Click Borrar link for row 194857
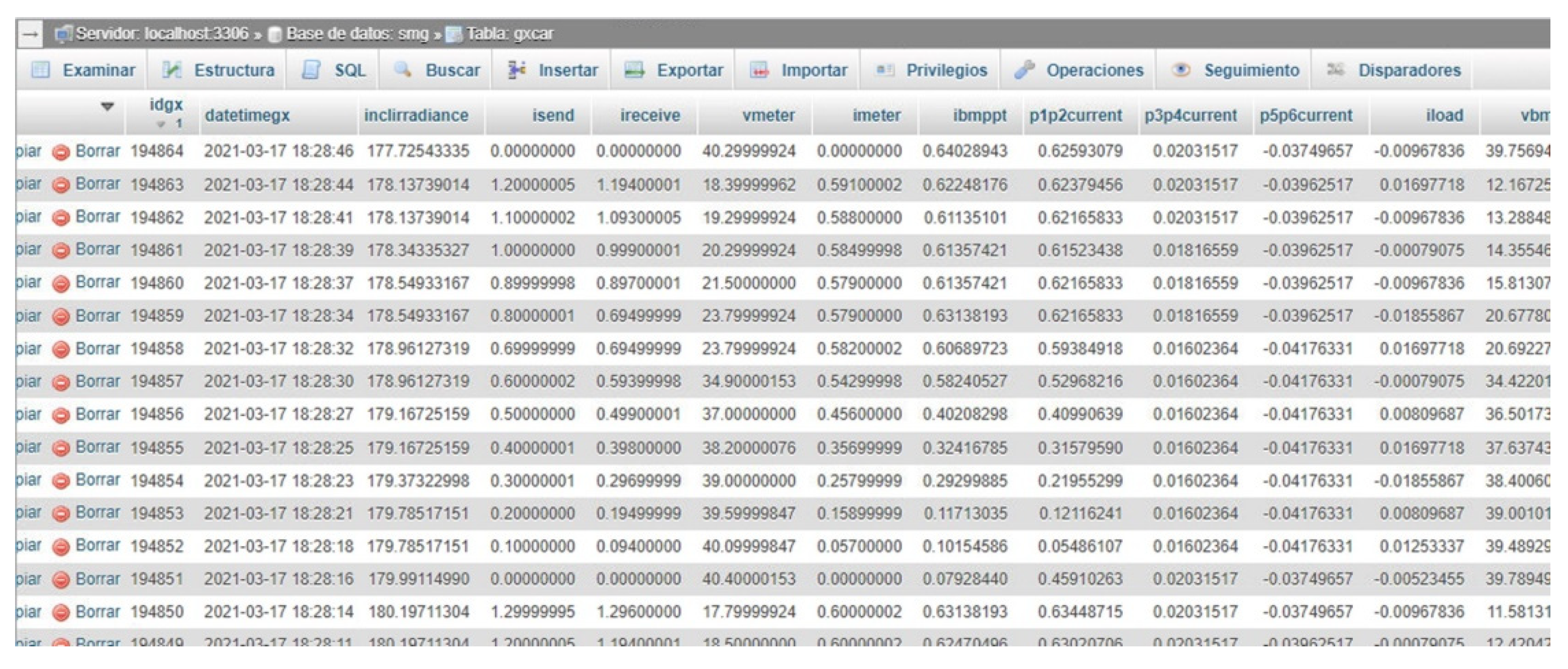Image resolution: width=1568 pixels, height=669 pixels. pyautogui.click(x=97, y=381)
